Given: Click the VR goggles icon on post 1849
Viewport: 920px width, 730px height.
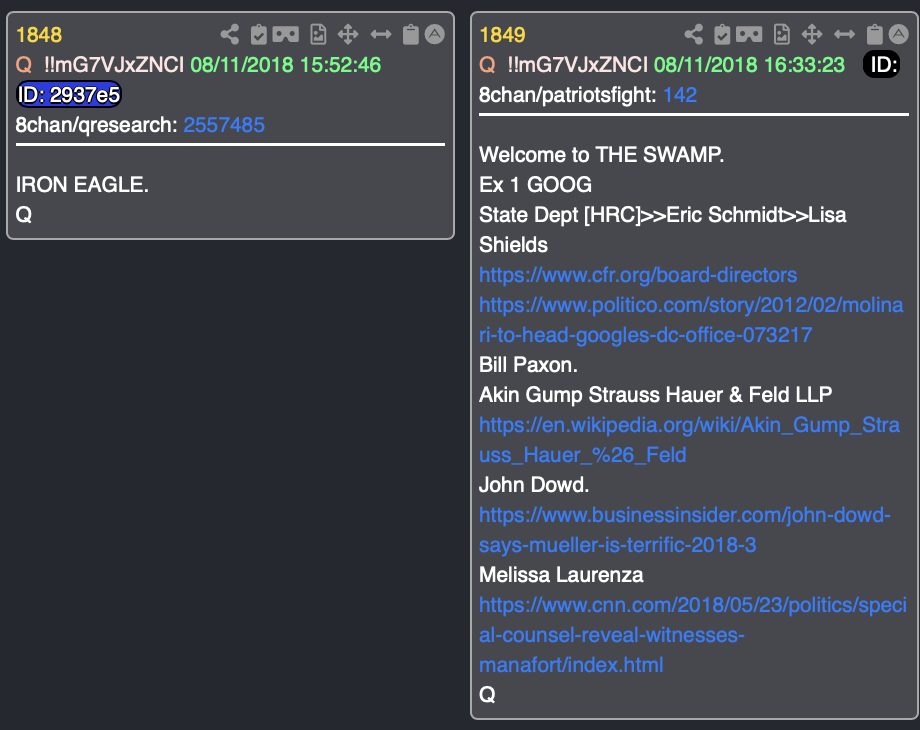Looking at the screenshot, I should click(749, 35).
